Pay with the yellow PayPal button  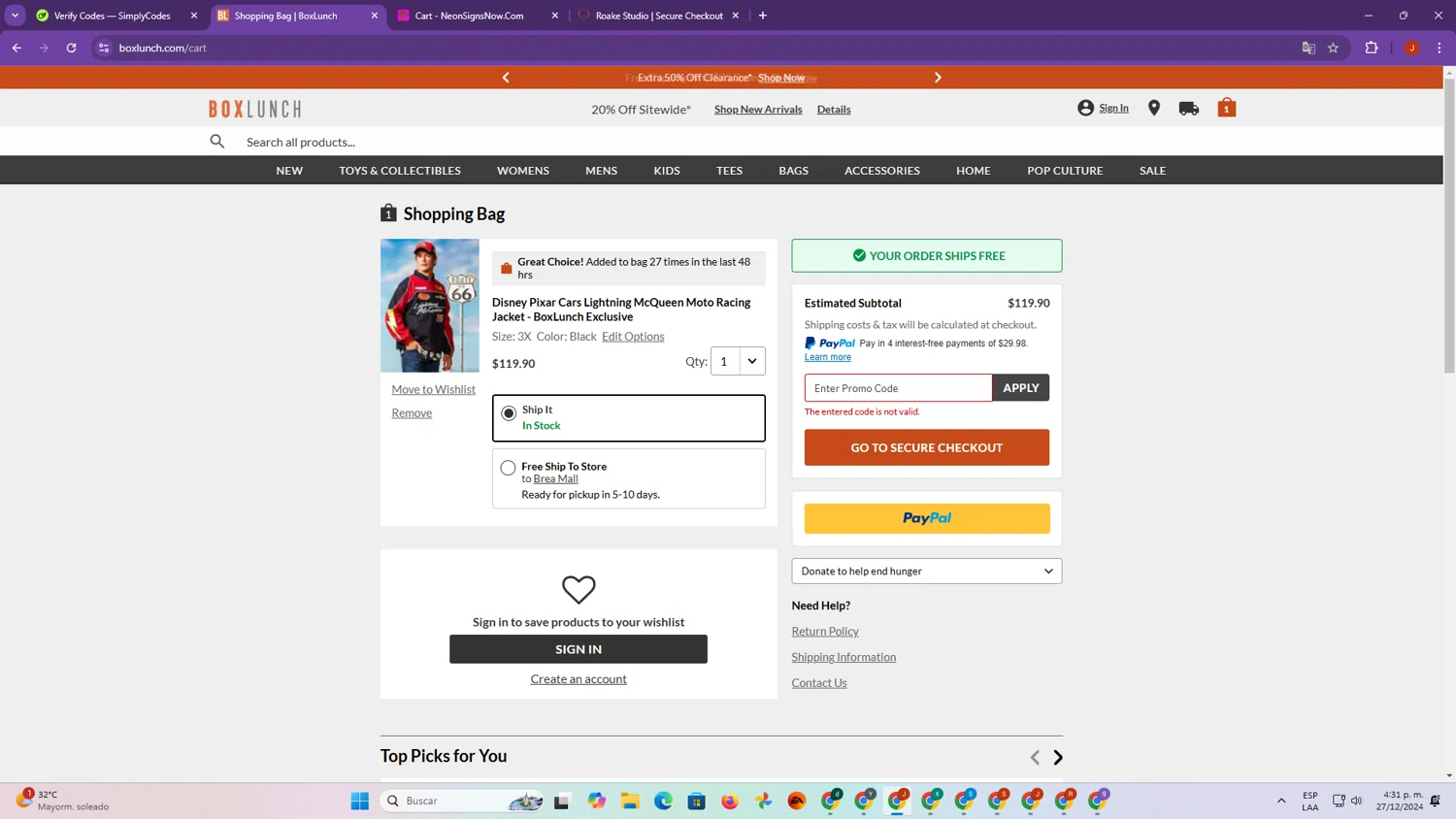tap(927, 518)
